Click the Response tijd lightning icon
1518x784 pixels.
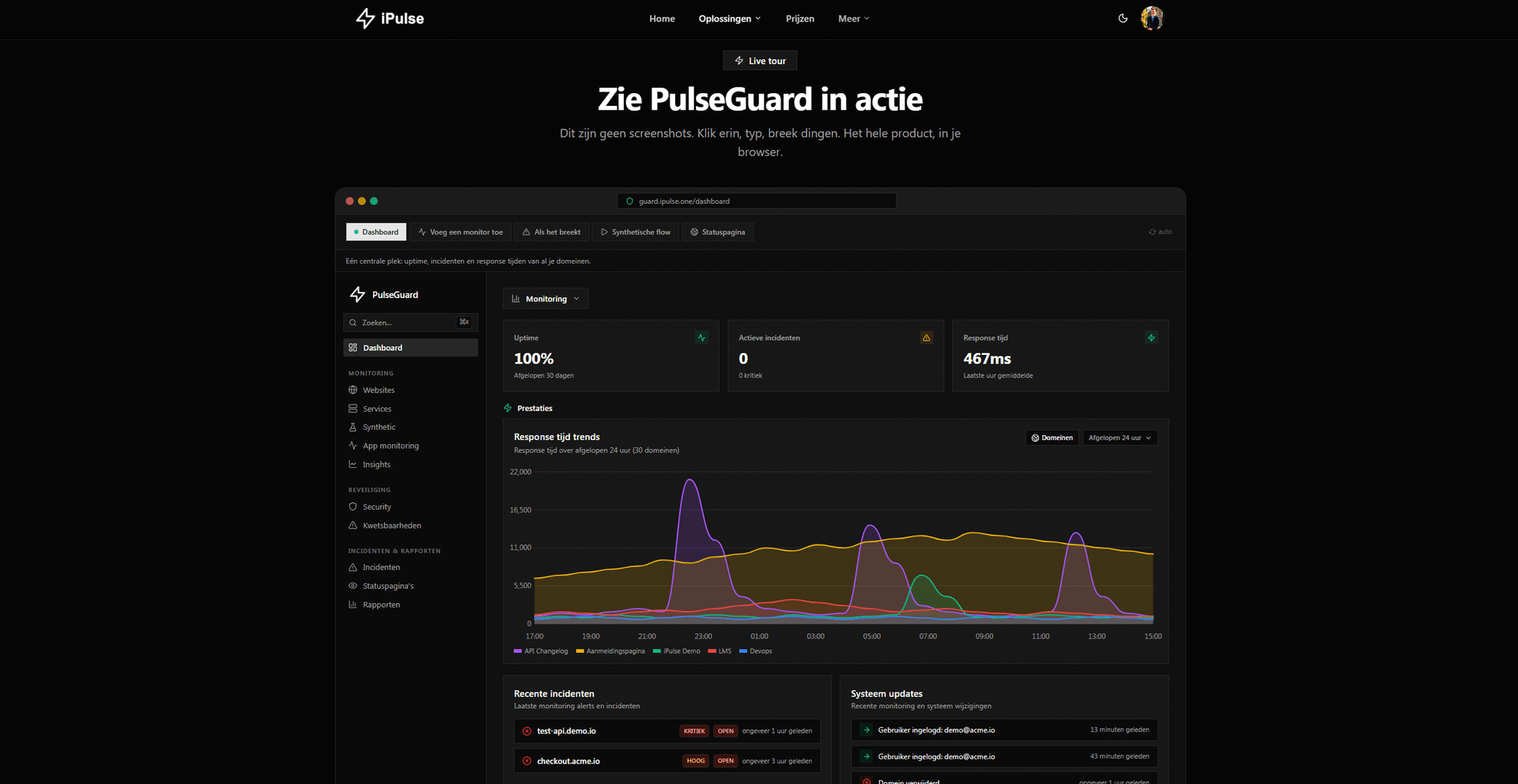[1151, 337]
